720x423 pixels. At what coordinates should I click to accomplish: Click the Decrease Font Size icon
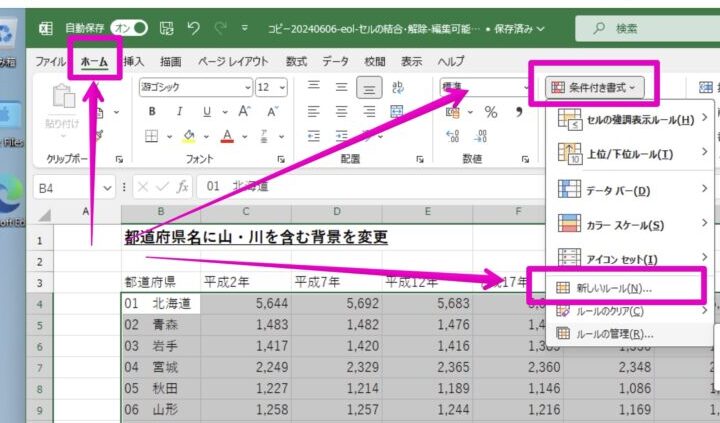(272, 111)
